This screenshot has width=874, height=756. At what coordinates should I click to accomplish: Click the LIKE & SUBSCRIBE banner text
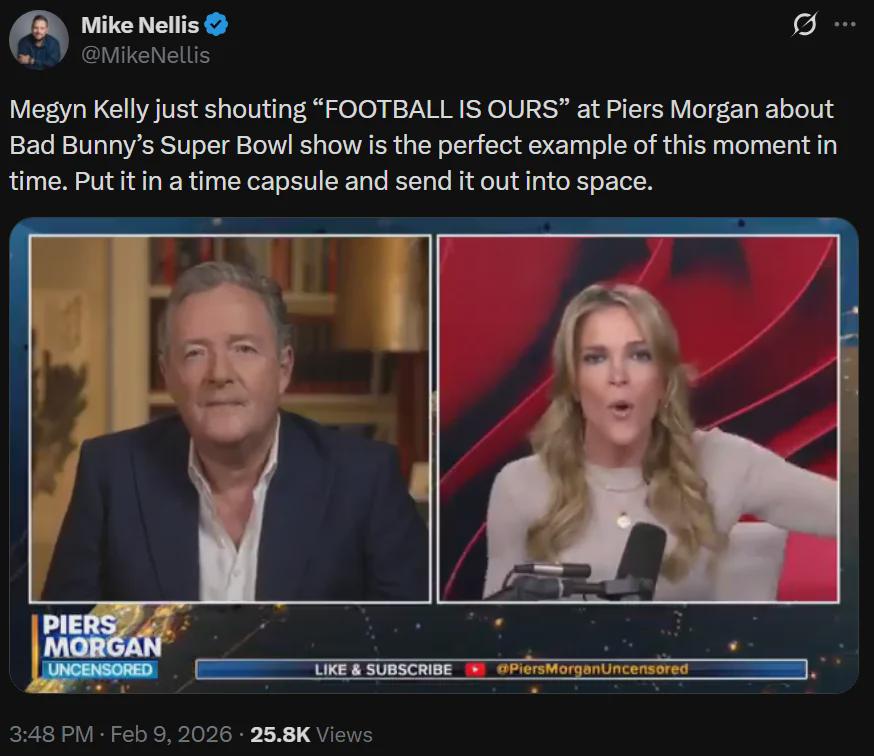(x=383, y=670)
